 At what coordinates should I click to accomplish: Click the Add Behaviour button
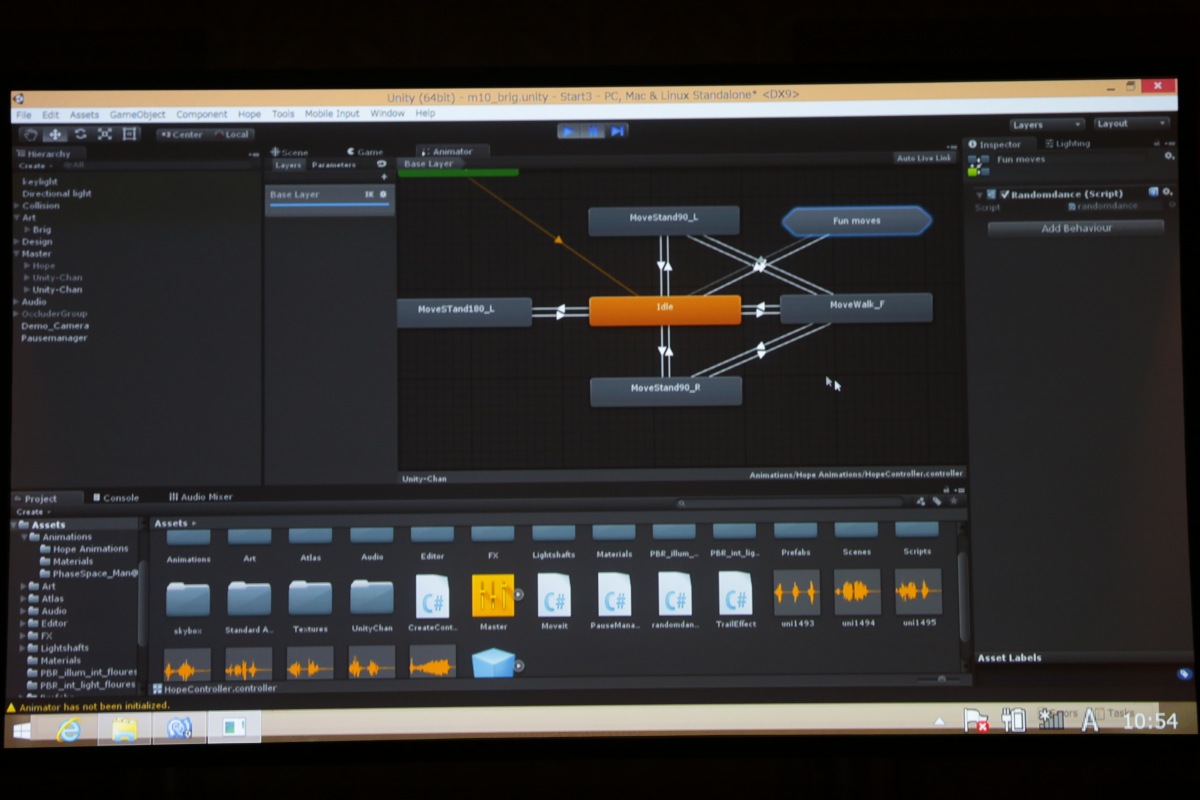pos(1076,228)
